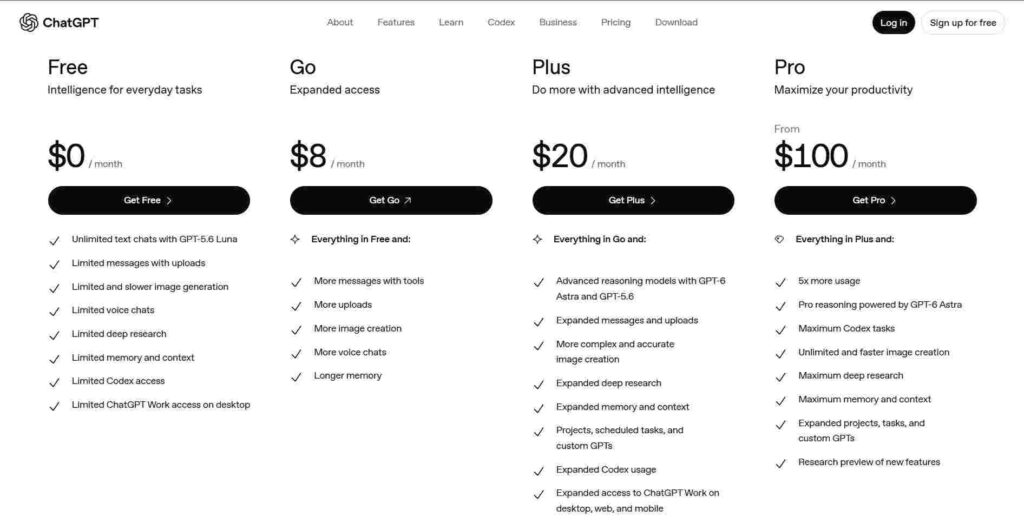
Task: Click checkmark beside Limited Codex access
Action: pyautogui.click(x=54, y=382)
